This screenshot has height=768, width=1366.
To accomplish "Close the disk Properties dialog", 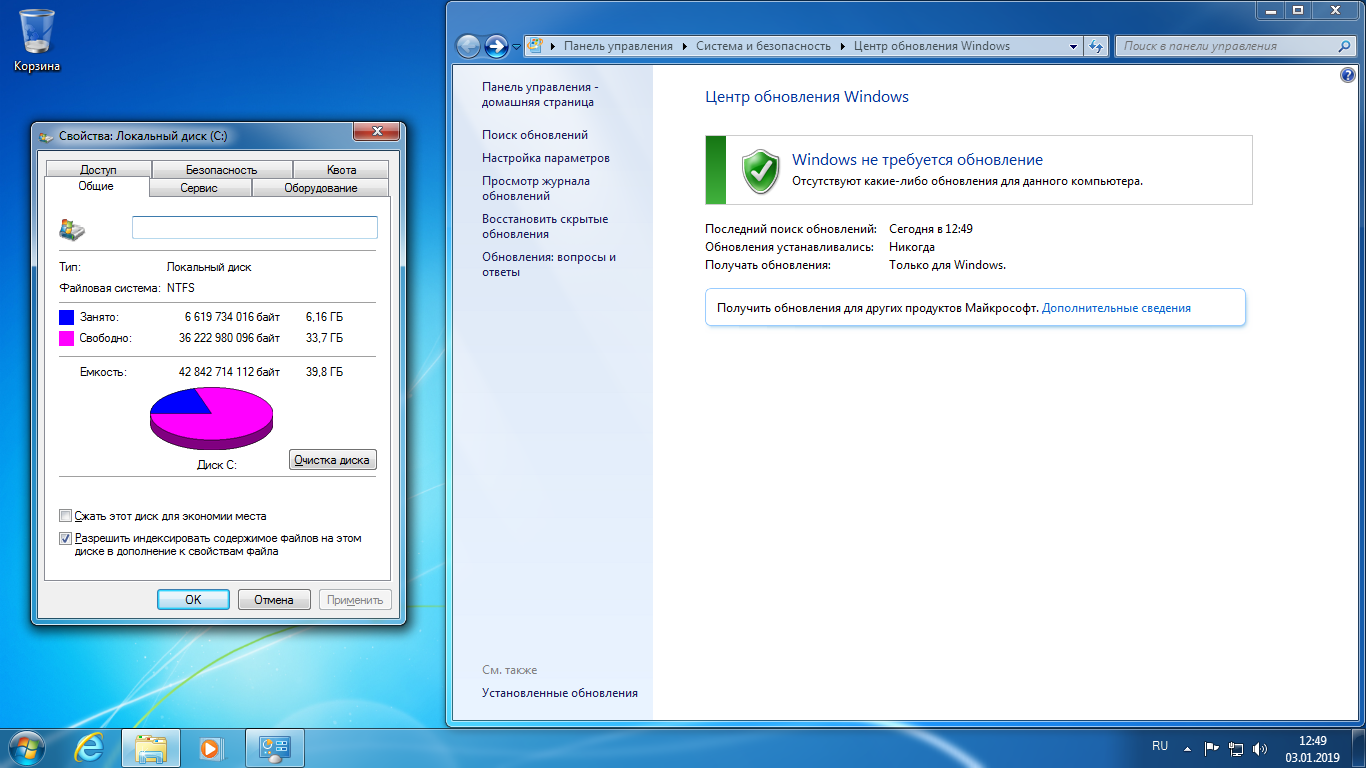I will 378,132.
